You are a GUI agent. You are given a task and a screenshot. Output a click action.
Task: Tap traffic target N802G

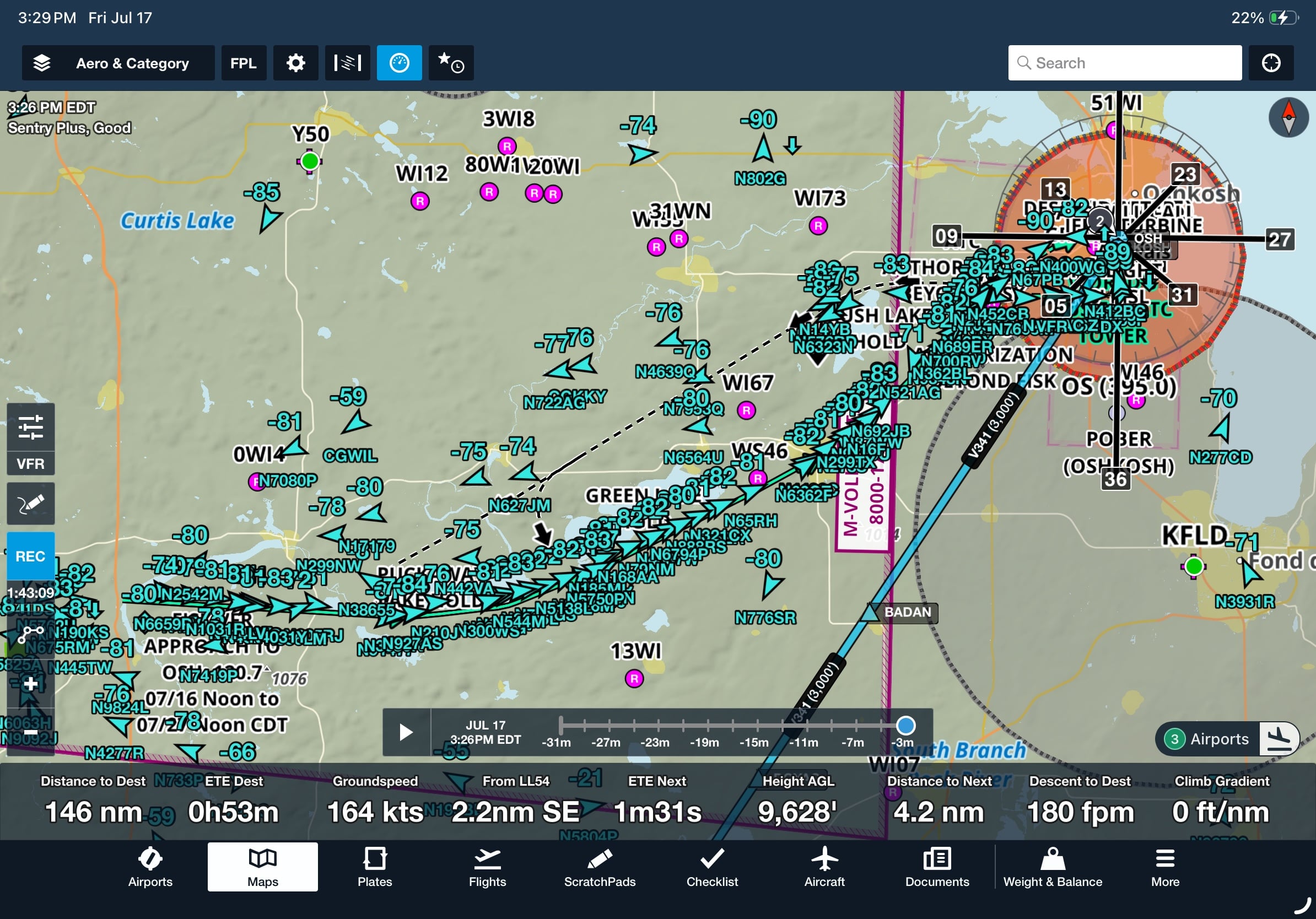click(x=762, y=148)
